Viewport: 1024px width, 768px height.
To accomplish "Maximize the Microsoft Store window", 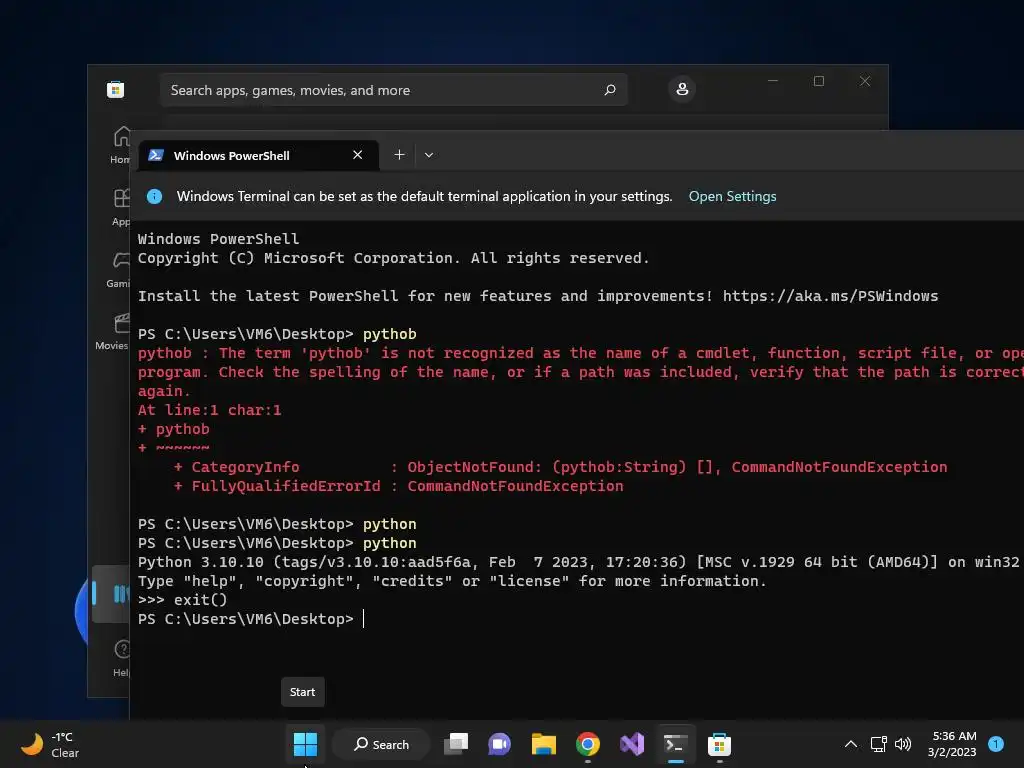I will [819, 81].
